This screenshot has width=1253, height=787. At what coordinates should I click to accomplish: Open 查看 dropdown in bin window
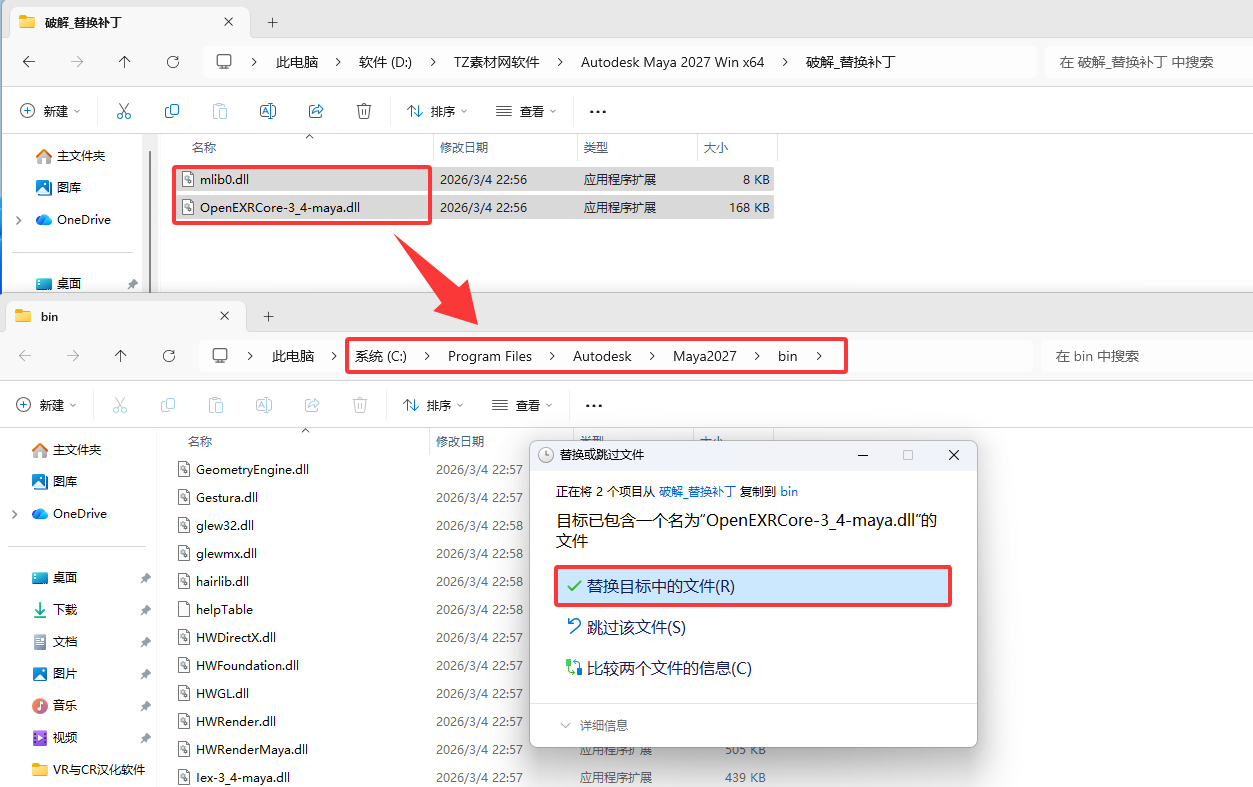click(522, 405)
